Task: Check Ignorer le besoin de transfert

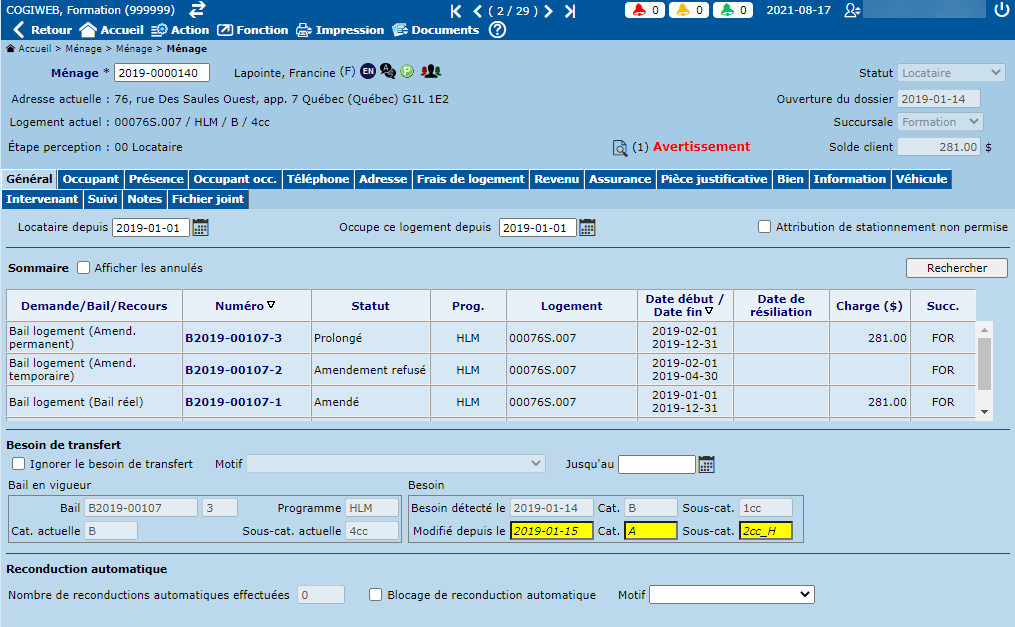Action: pyautogui.click(x=19, y=464)
